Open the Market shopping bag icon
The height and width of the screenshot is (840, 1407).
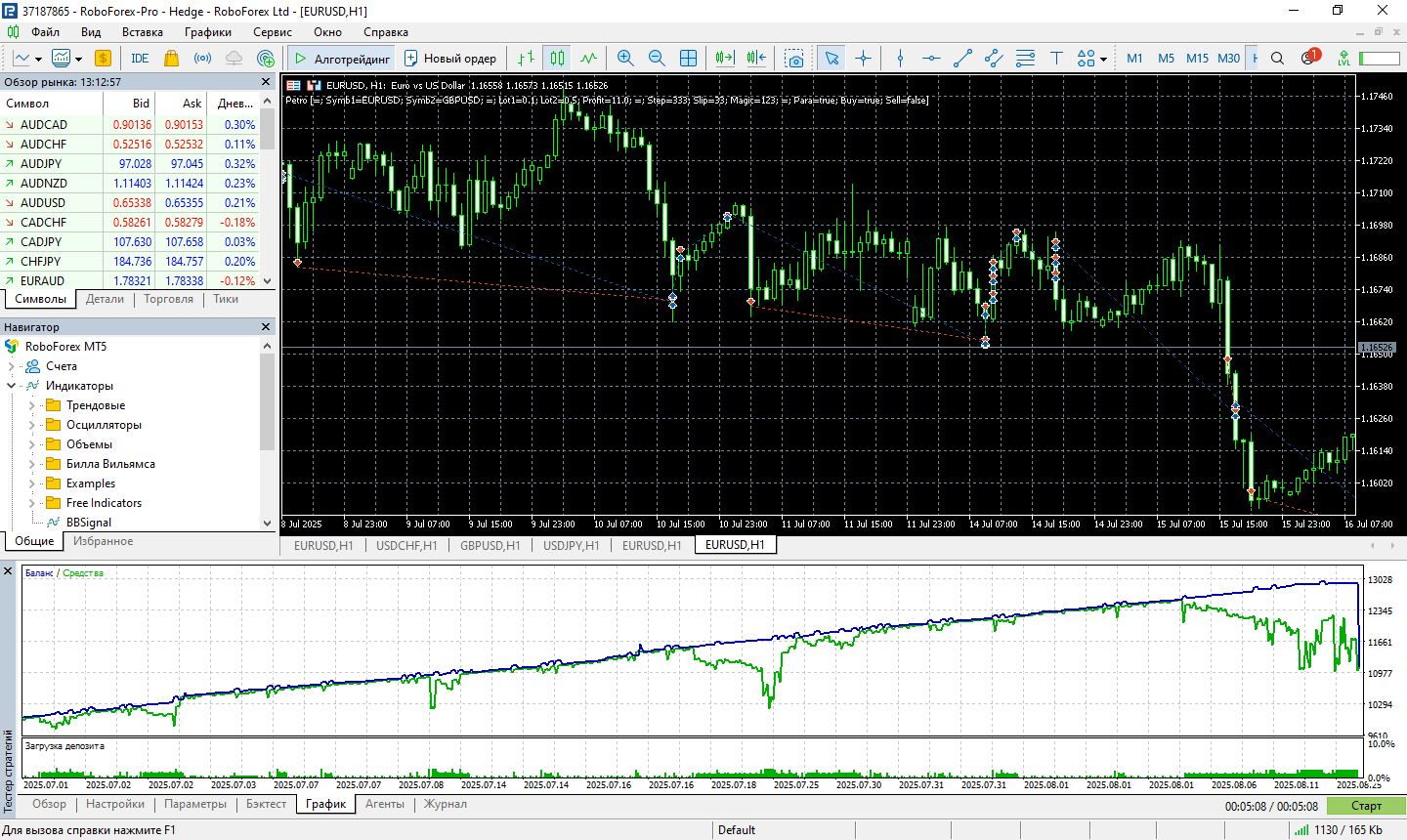point(172,59)
